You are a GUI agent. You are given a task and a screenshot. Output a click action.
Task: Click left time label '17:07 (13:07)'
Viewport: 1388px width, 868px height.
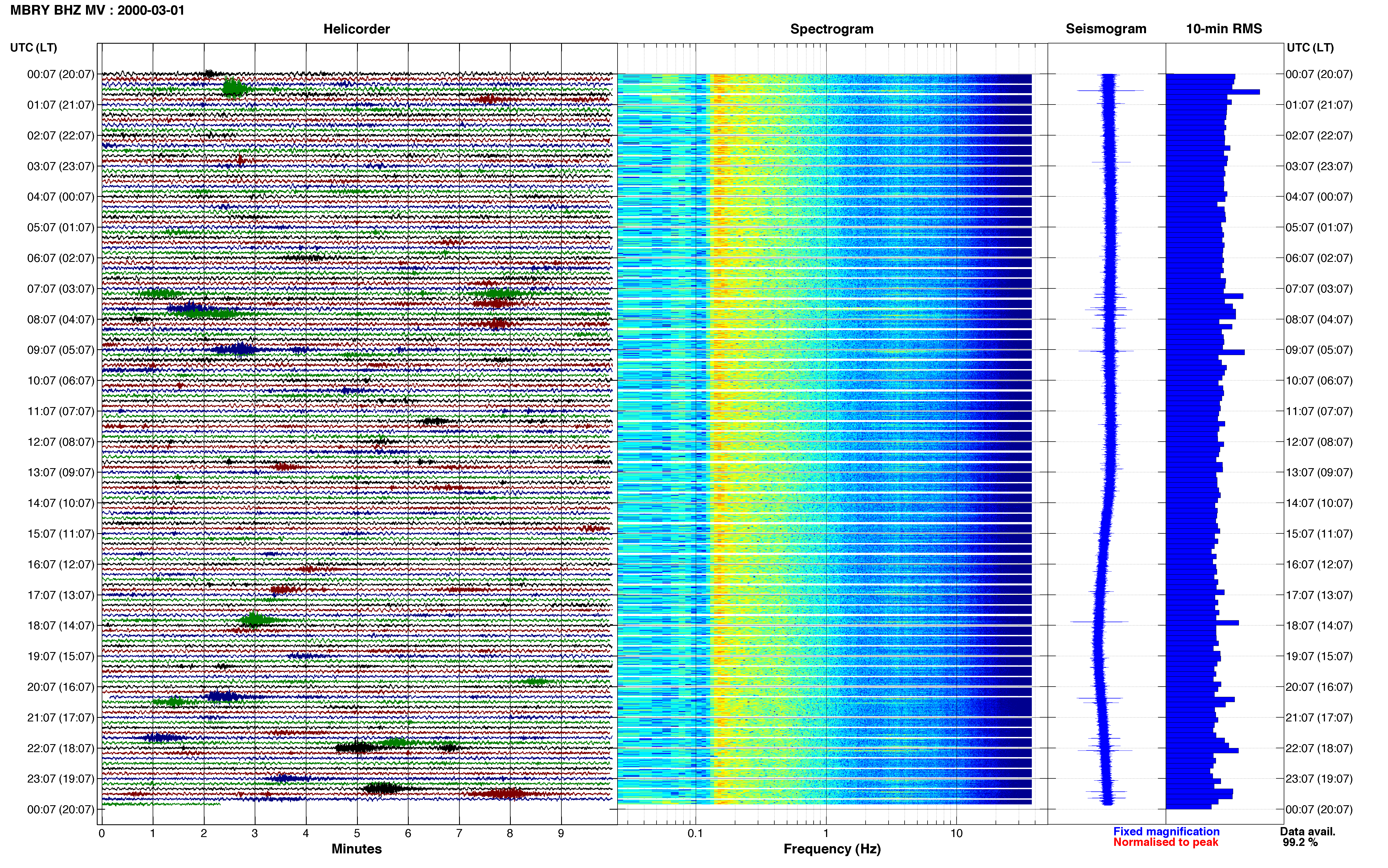[x=61, y=595]
